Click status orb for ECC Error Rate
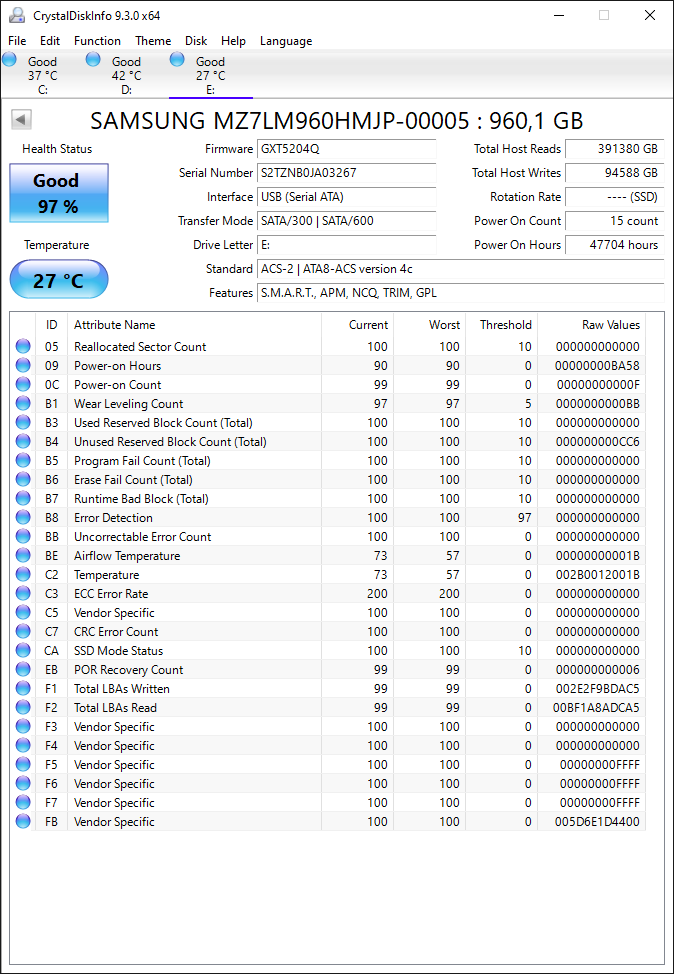Image resolution: width=674 pixels, height=974 pixels. 23,593
